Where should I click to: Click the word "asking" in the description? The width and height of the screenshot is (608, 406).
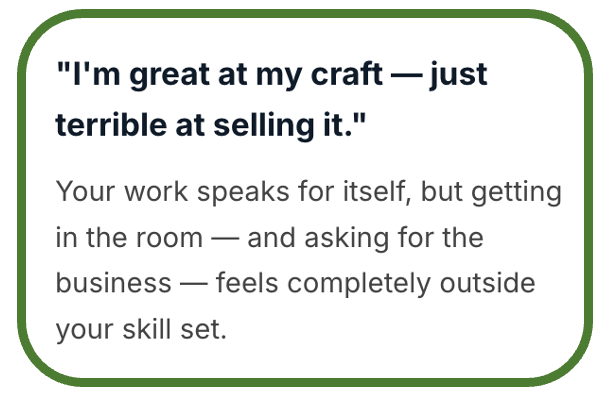pyautogui.click(x=342, y=238)
